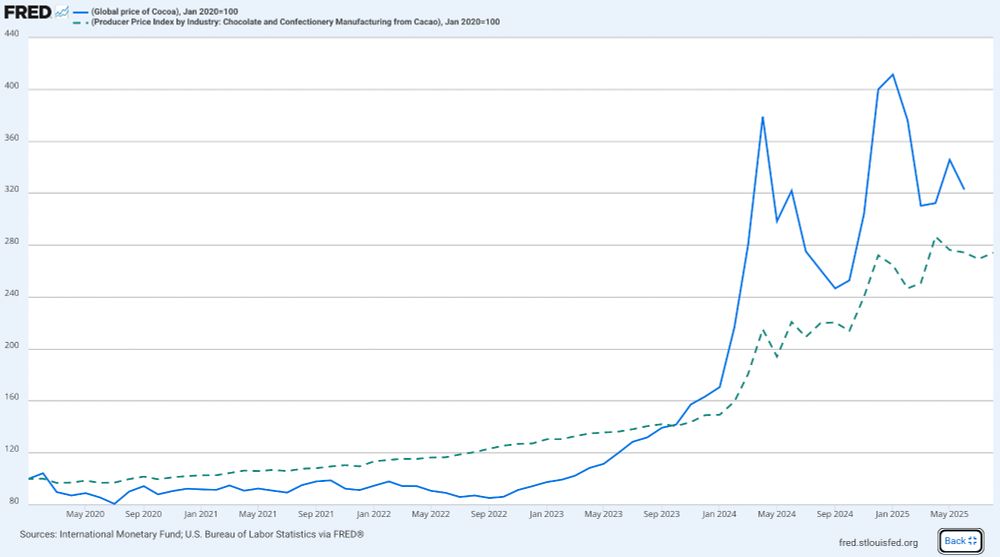Click the FRED logo
This screenshot has width=1000, height=557.
36,11
